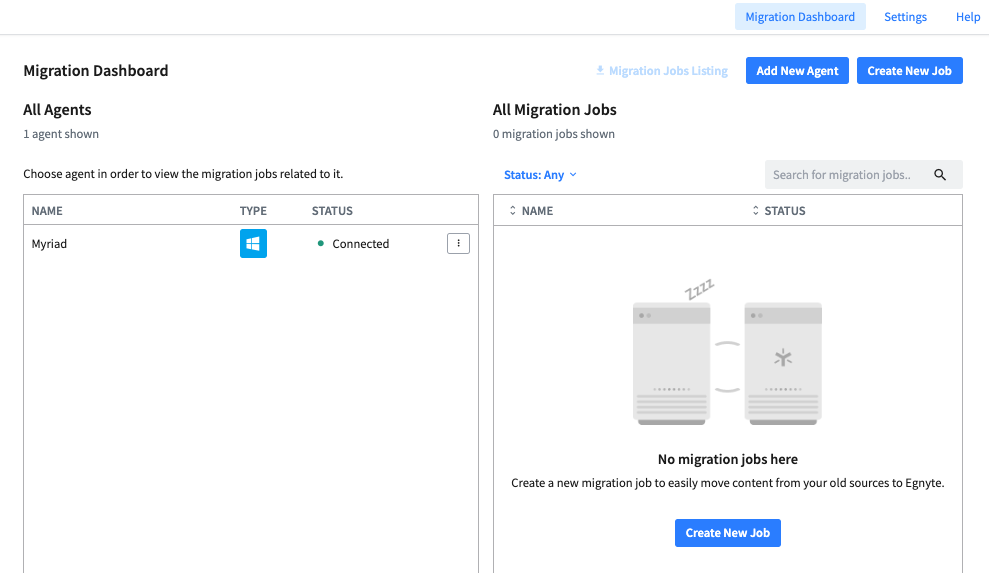Open the Migration Jobs Listing link
989x573 pixels.
(x=668, y=71)
